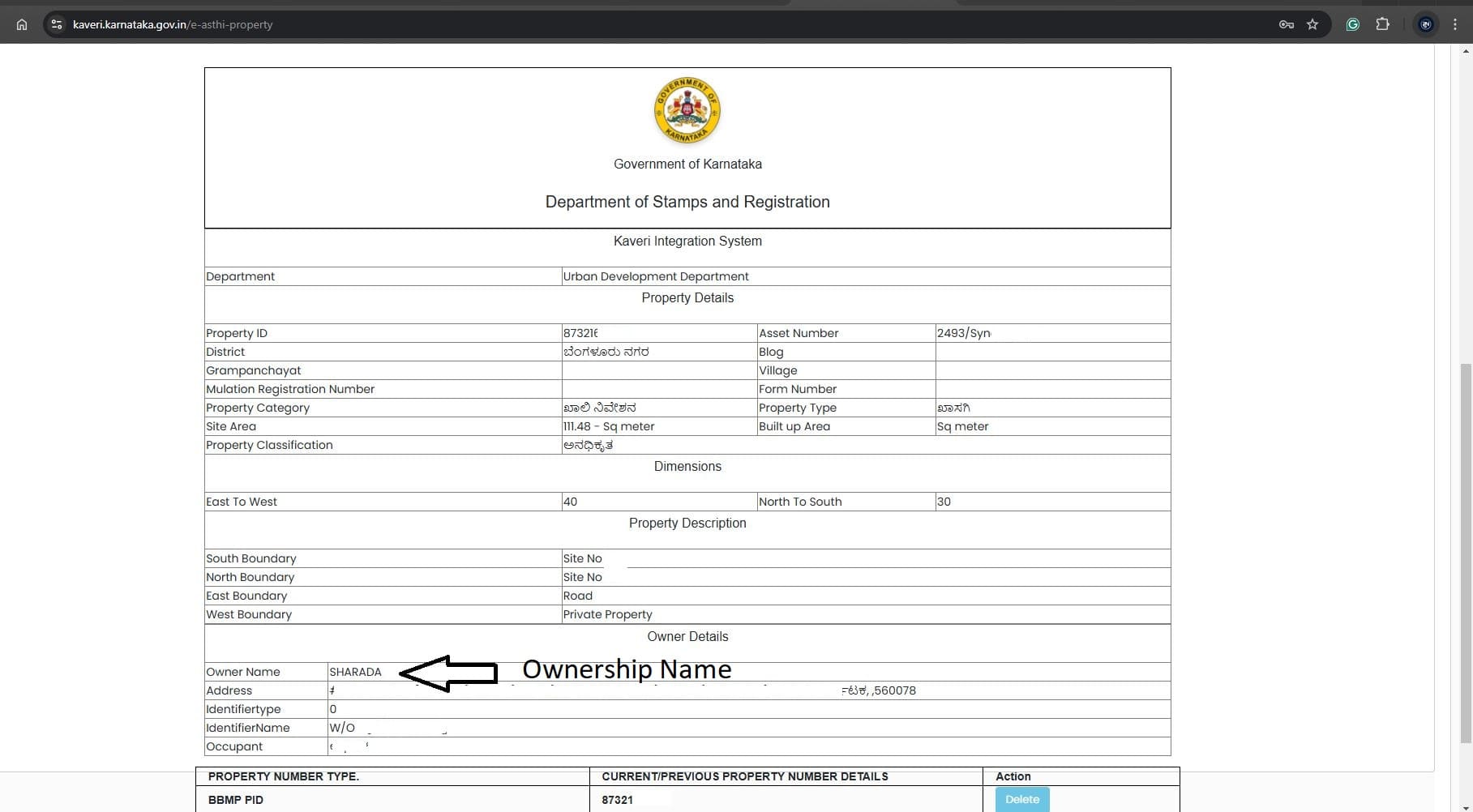This screenshot has width=1473, height=812.
Task: Click the Kaveri Integration System heading
Action: (687, 241)
